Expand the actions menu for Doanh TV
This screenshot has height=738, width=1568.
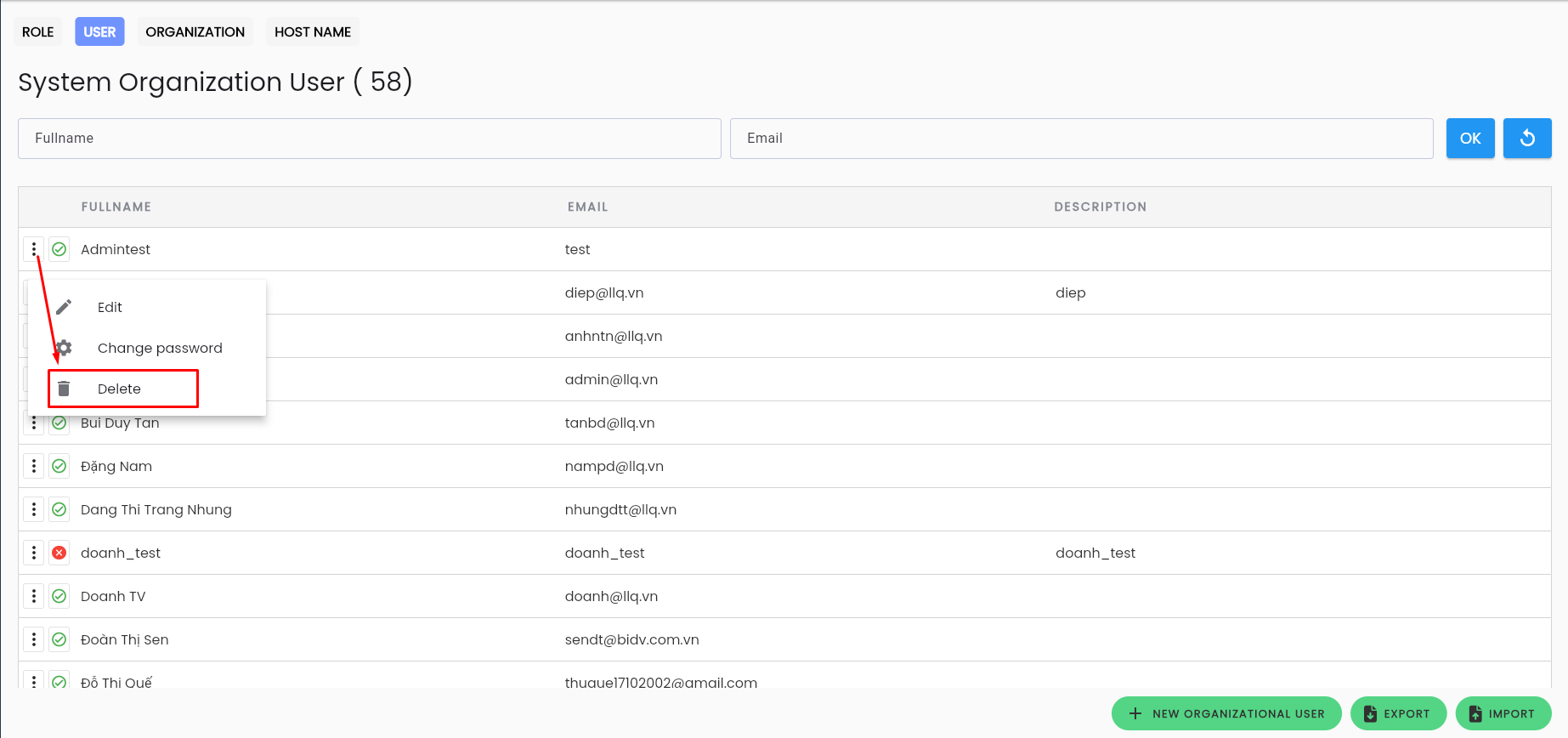point(34,596)
